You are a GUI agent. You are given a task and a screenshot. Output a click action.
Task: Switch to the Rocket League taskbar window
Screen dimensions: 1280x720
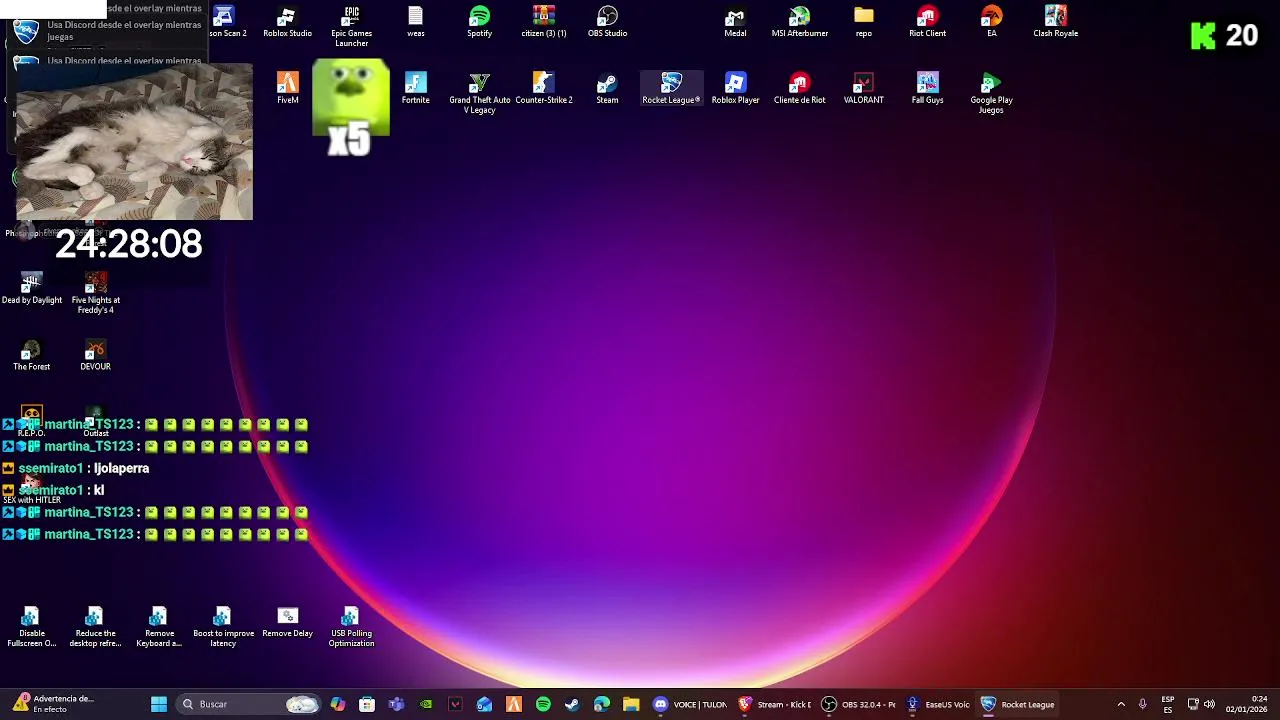(x=1018, y=704)
